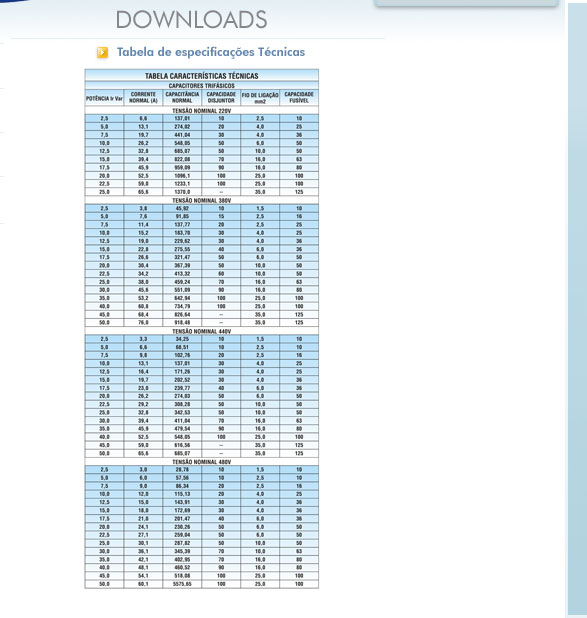587x618 pixels.
Task: Click capacitance cell '413,32'
Action: tap(182, 274)
